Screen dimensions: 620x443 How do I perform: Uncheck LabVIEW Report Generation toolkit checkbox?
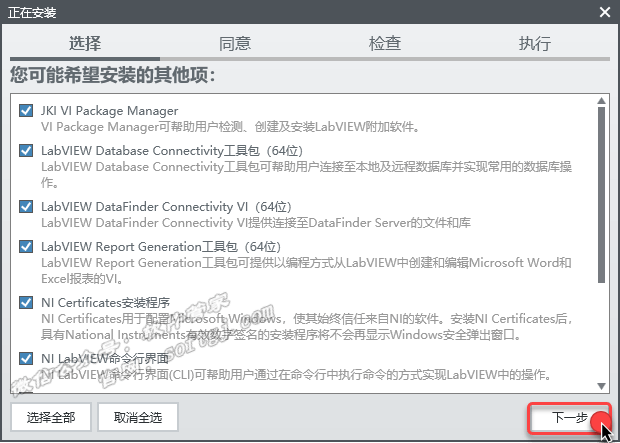pyautogui.click(x=26, y=247)
